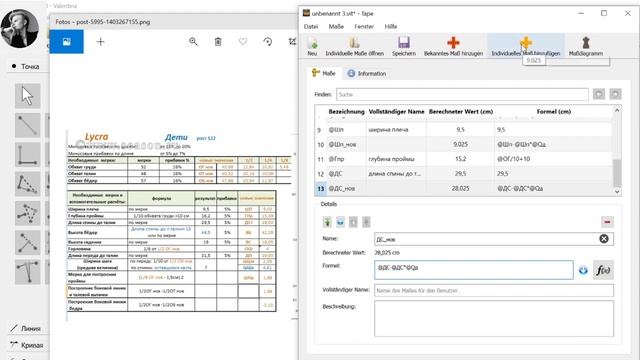Click the table scrollbar up arrow

click(617, 111)
